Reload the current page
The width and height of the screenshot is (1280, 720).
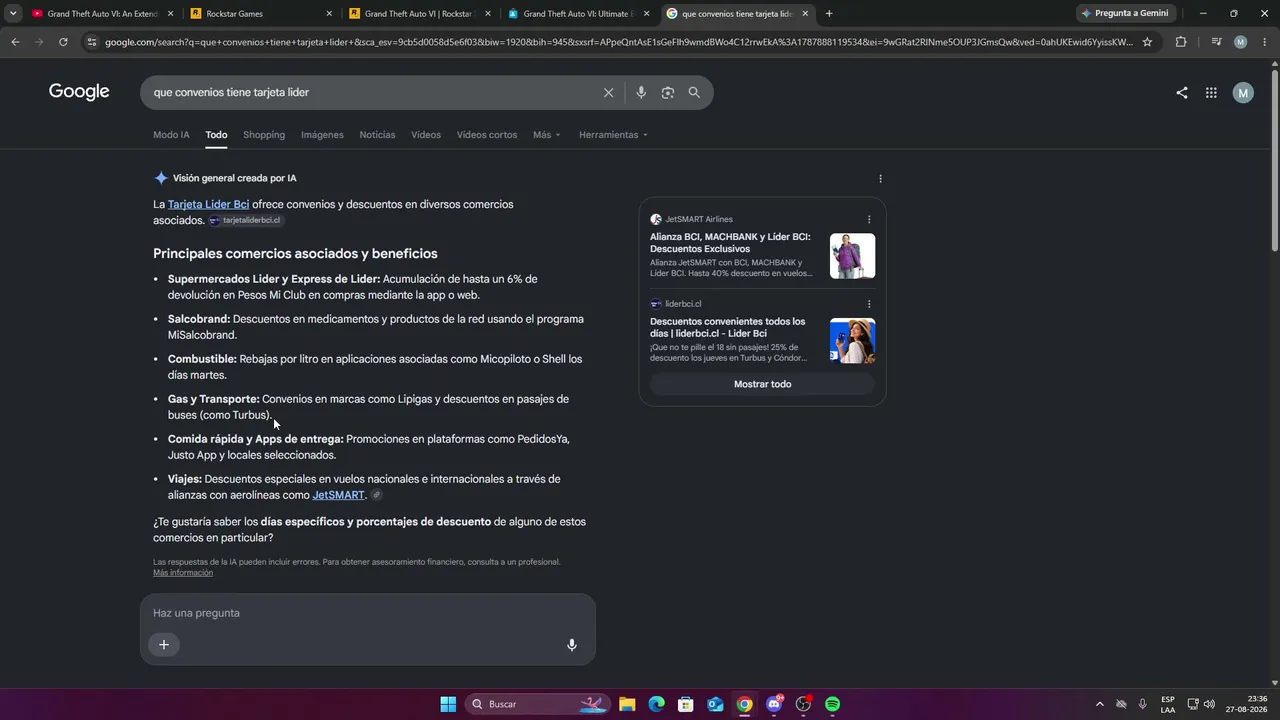click(63, 42)
